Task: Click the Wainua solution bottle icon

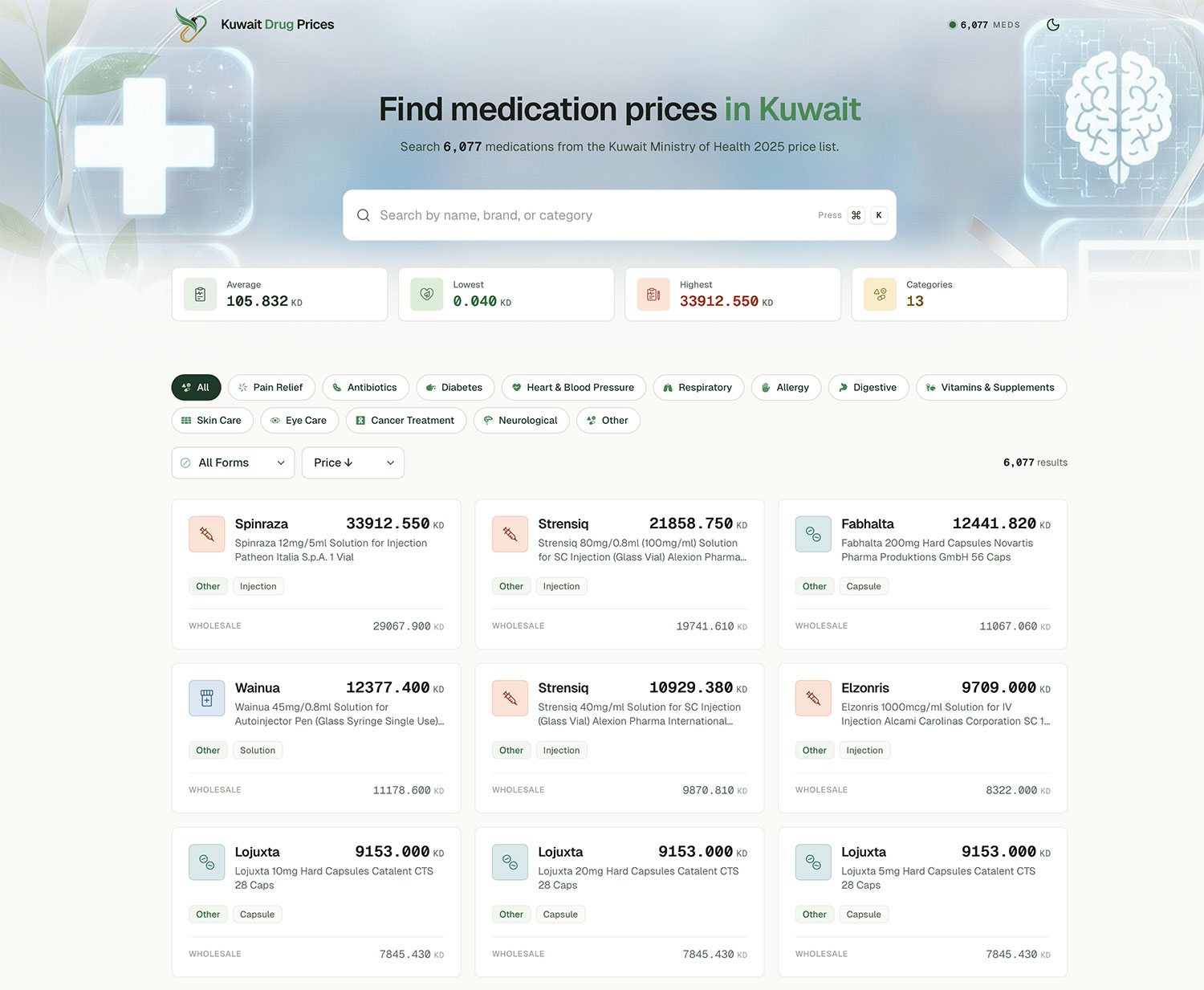Action: [x=206, y=698]
